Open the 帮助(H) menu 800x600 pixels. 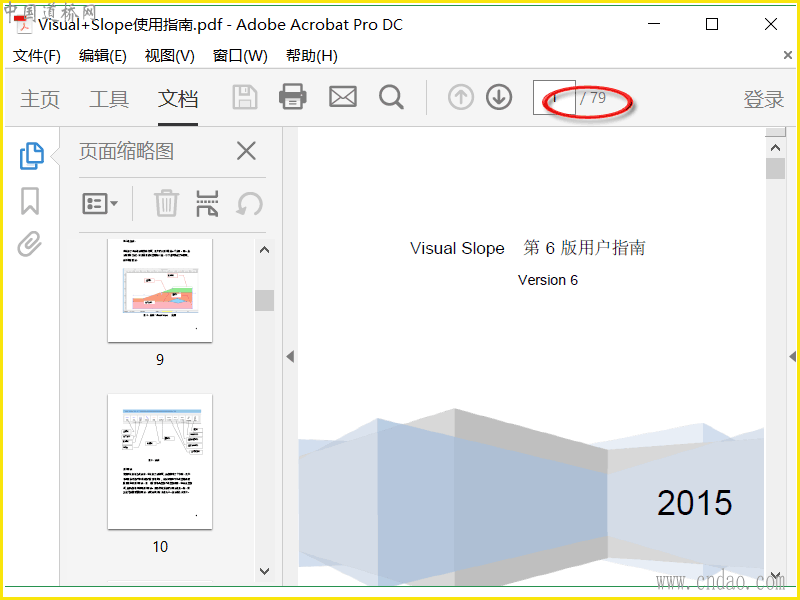coord(311,56)
